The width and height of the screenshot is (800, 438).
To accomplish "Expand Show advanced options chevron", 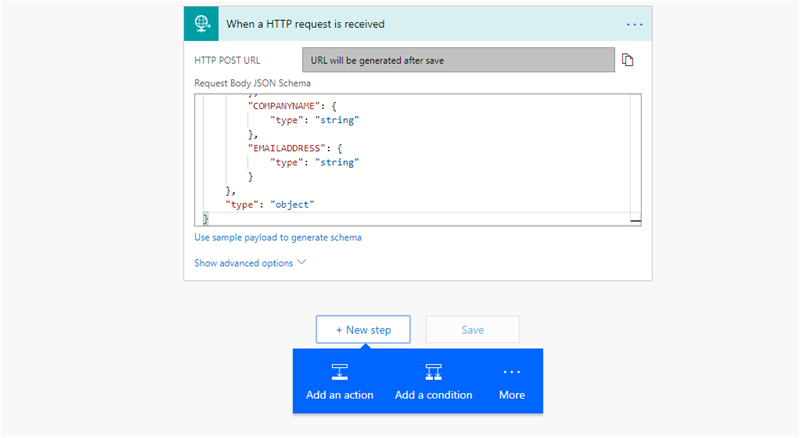I will [302, 263].
